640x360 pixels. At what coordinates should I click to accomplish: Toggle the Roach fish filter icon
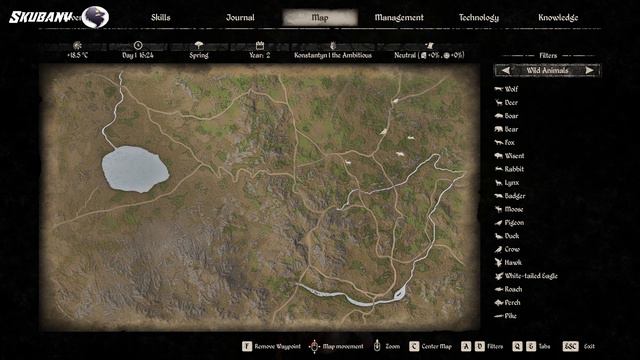(498, 289)
